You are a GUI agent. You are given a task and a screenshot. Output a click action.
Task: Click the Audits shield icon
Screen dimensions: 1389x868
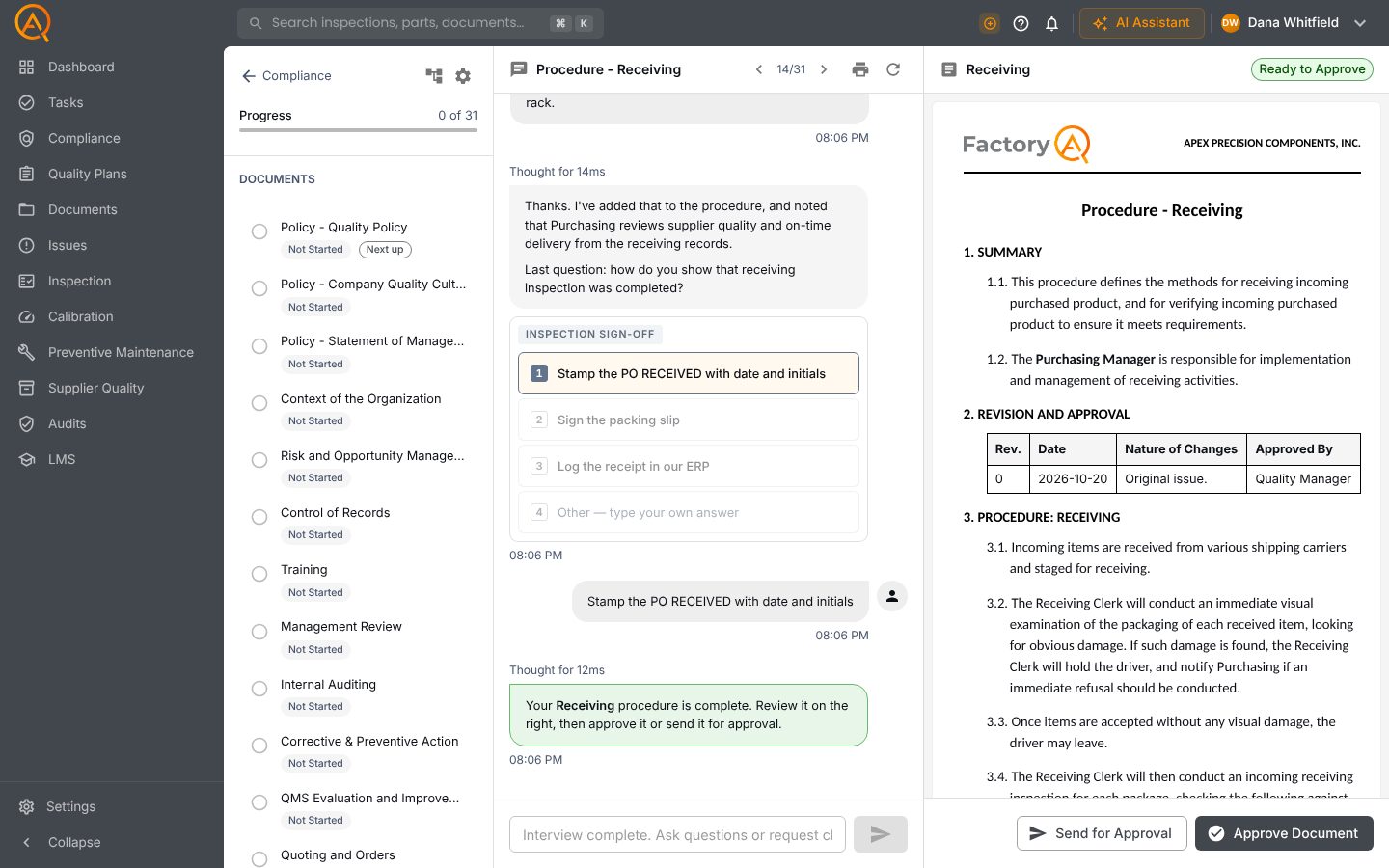(27, 424)
